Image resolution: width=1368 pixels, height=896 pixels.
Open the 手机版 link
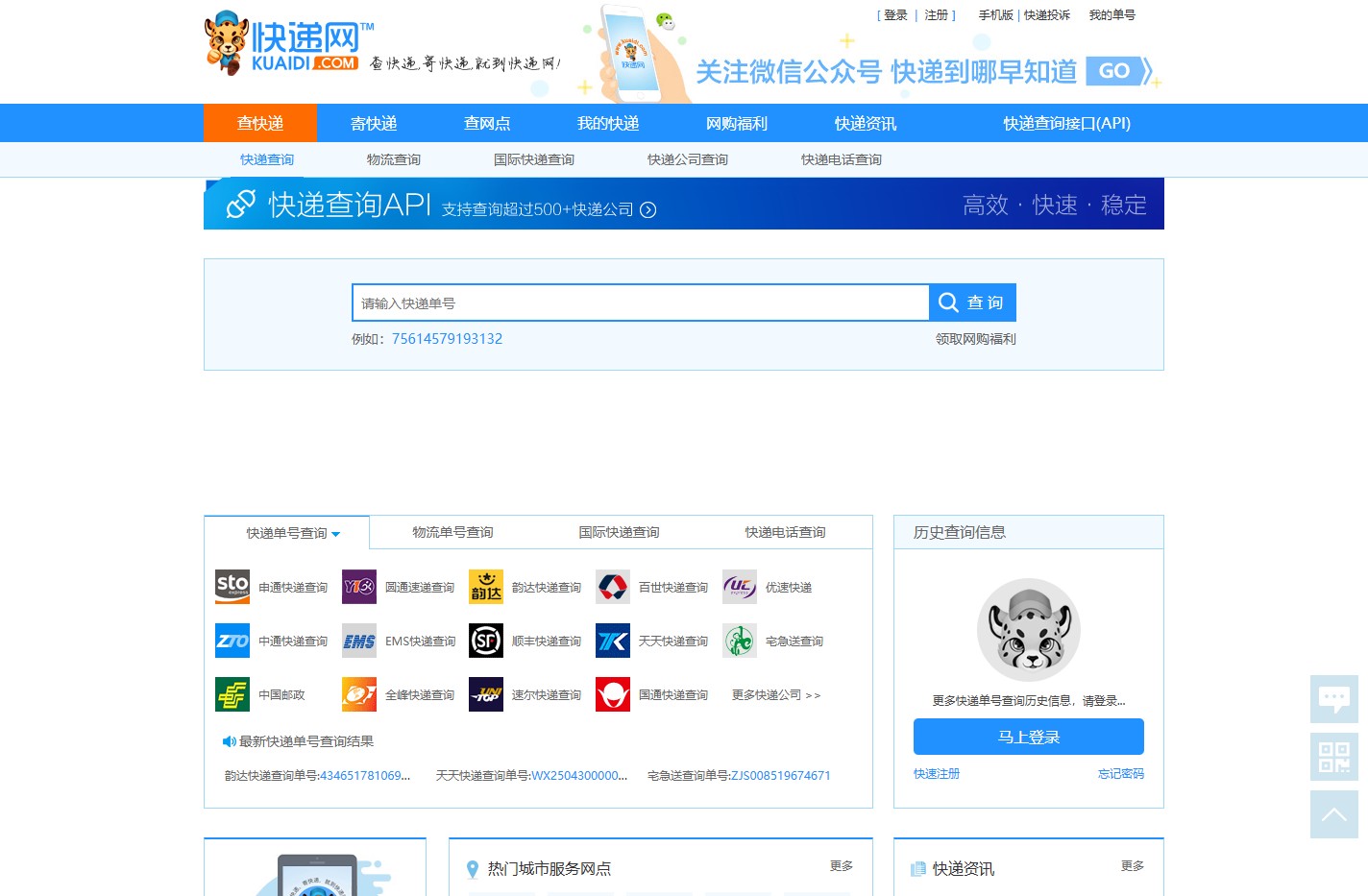pyautogui.click(x=996, y=15)
